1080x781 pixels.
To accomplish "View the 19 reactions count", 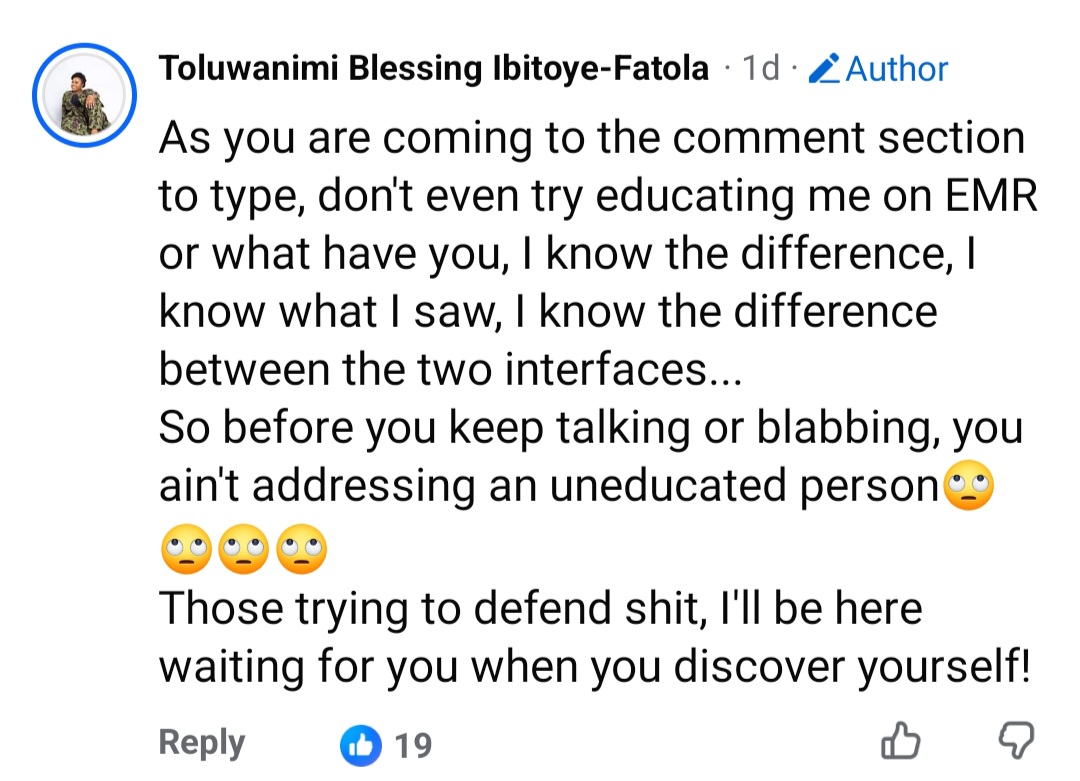I will click(x=413, y=745).
